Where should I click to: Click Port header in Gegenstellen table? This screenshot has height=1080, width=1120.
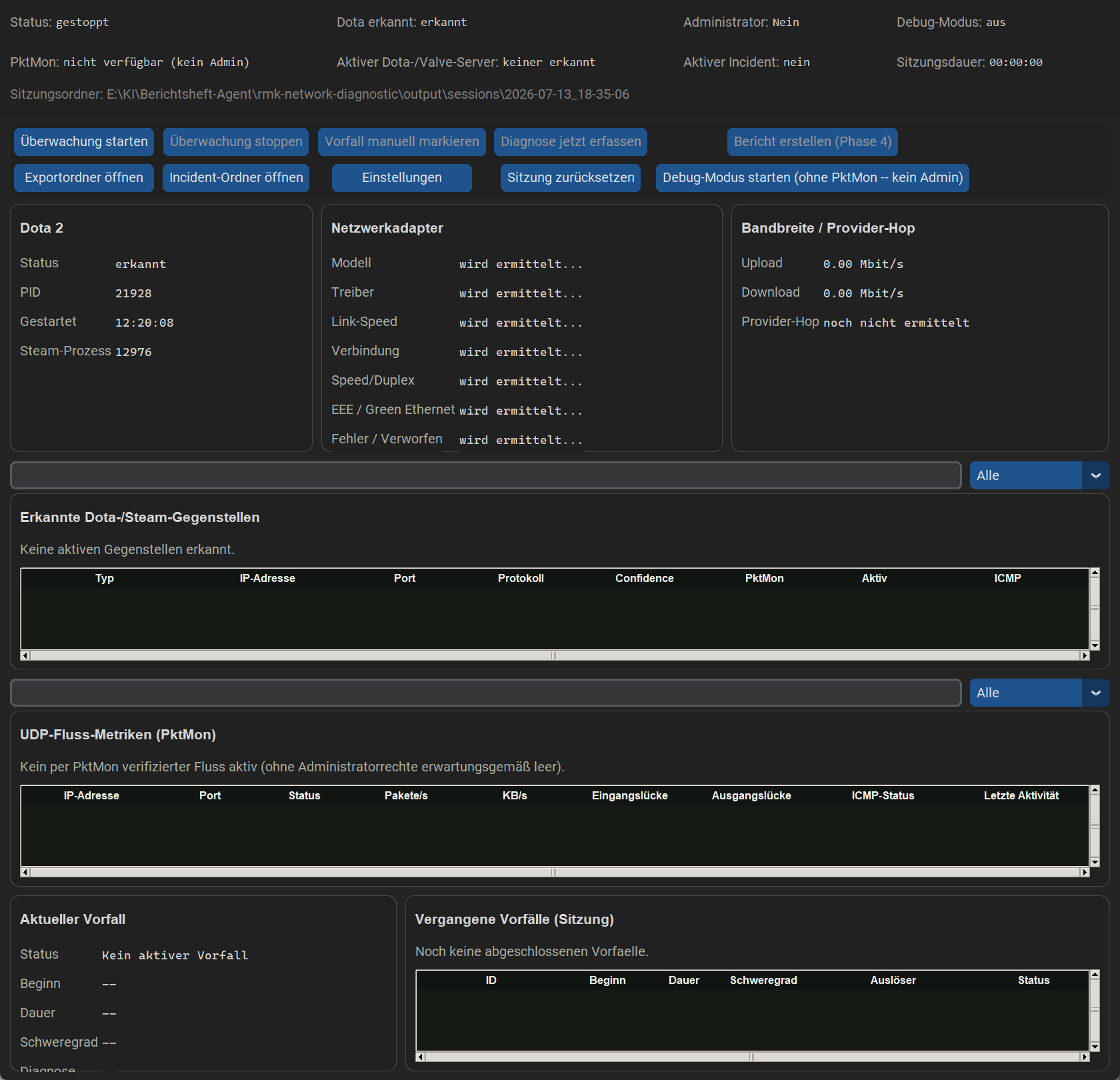click(x=405, y=578)
